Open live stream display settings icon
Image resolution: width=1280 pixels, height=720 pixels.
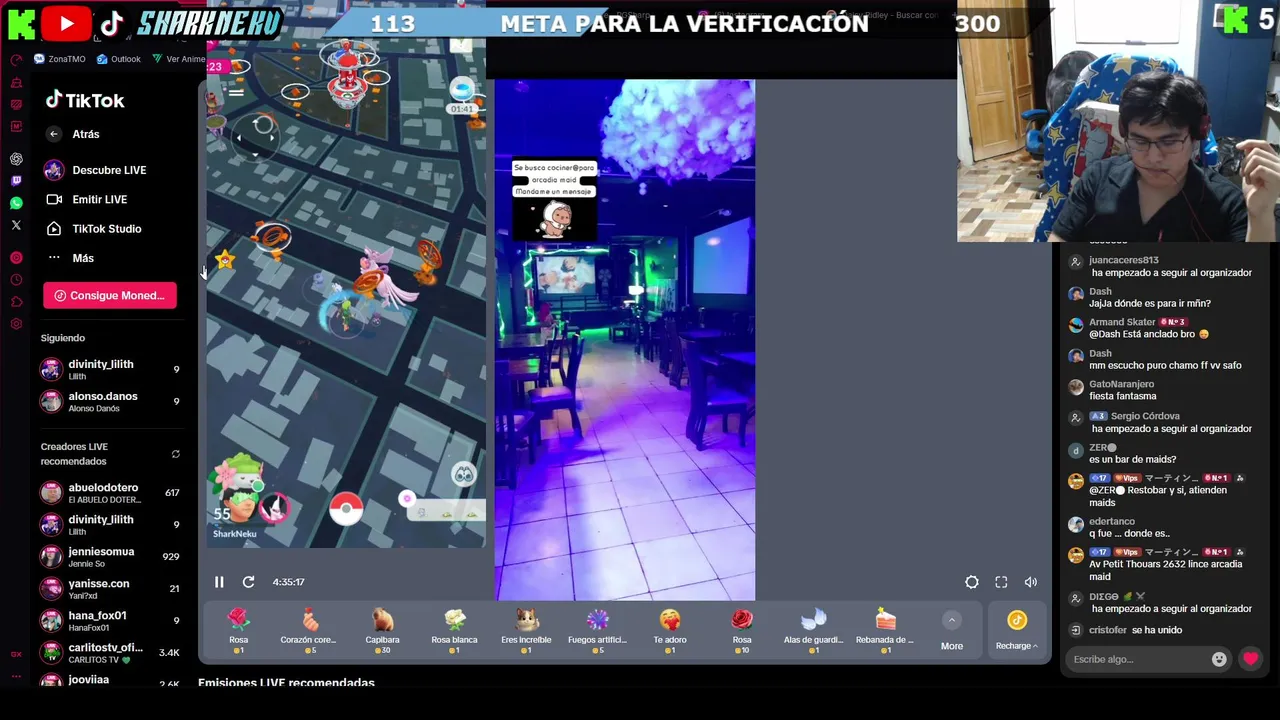tap(972, 582)
